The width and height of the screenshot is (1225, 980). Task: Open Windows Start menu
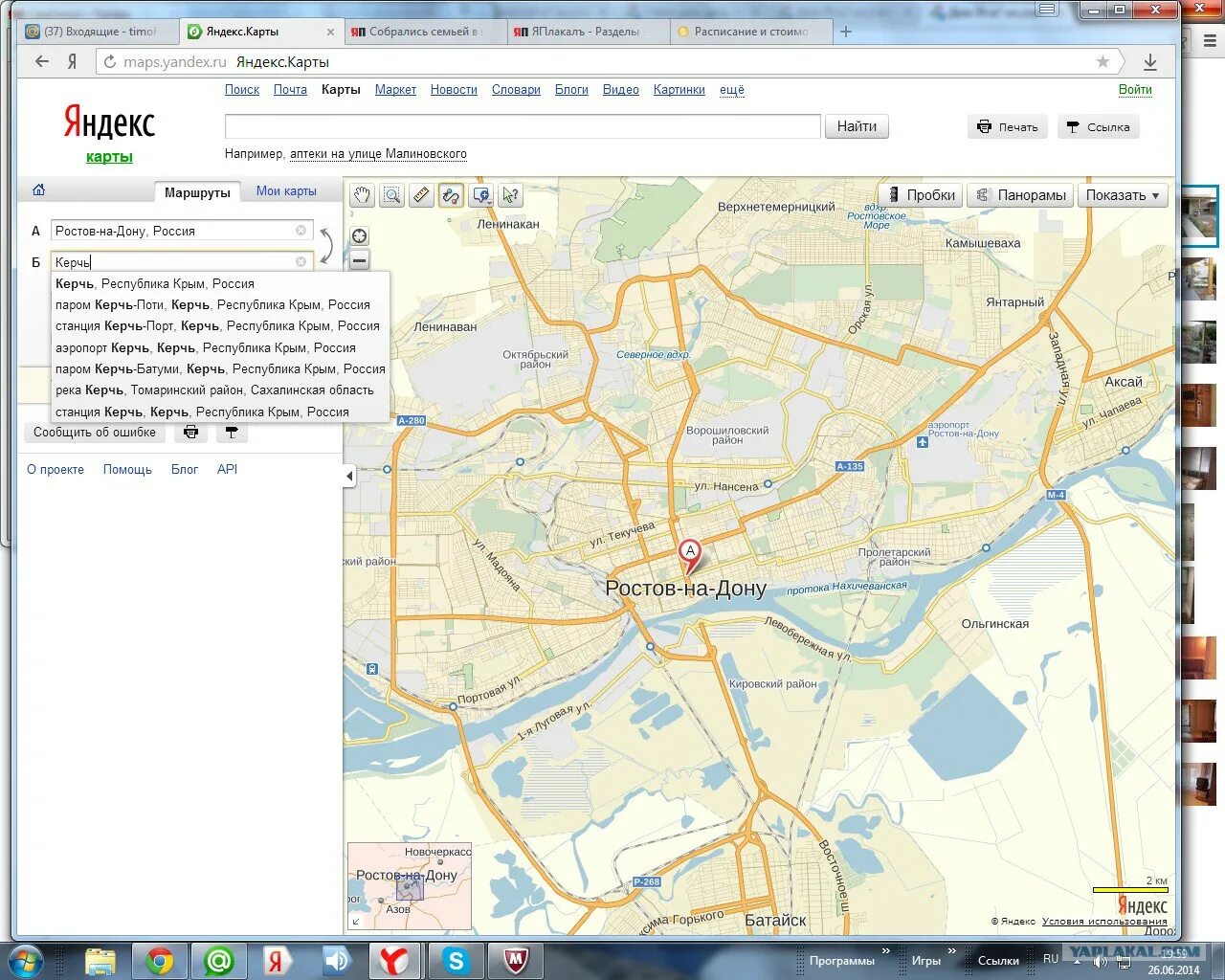click(x=27, y=960)
